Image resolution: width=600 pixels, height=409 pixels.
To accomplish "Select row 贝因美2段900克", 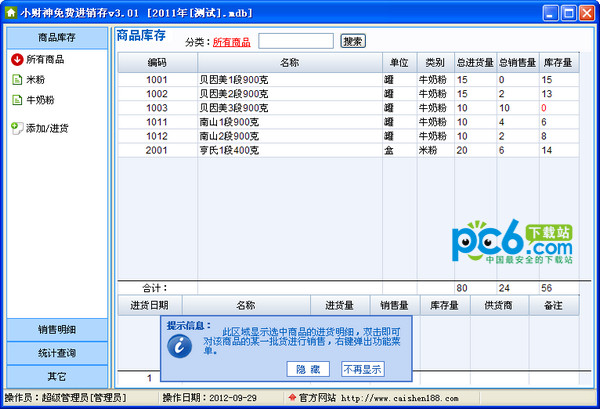I will (348, 94).
